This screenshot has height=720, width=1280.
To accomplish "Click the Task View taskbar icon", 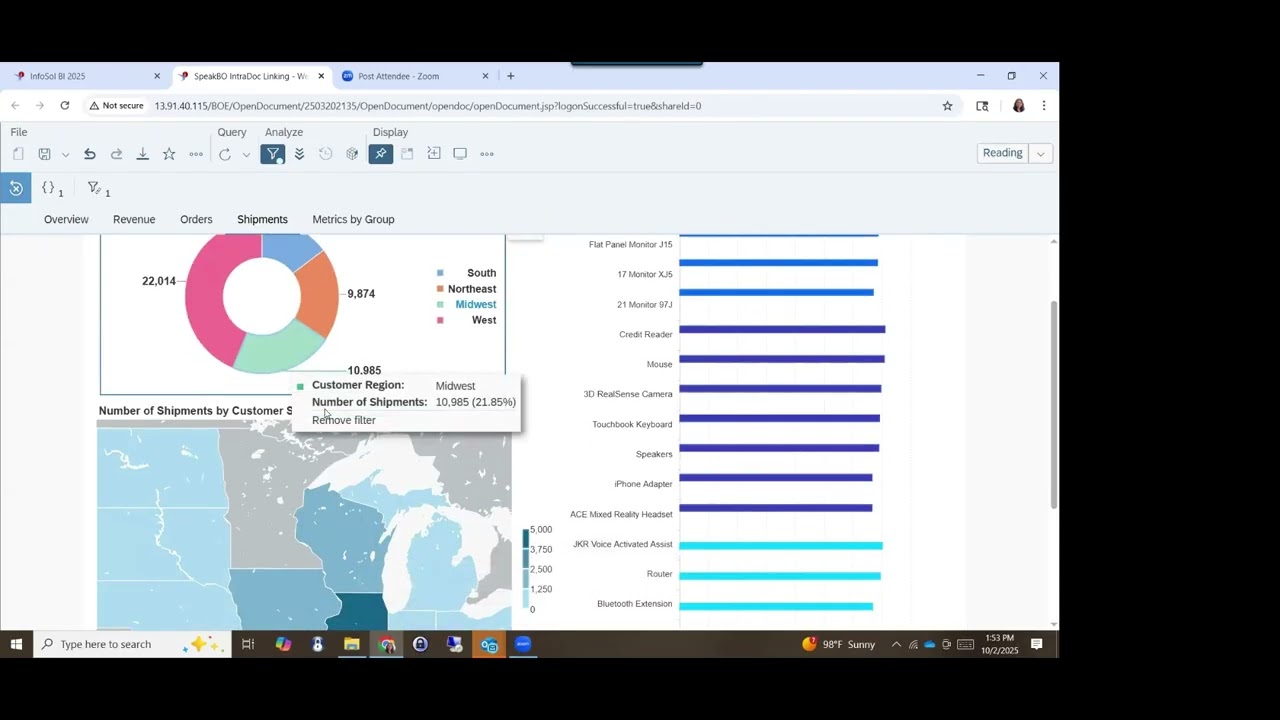I will point(248,644).
